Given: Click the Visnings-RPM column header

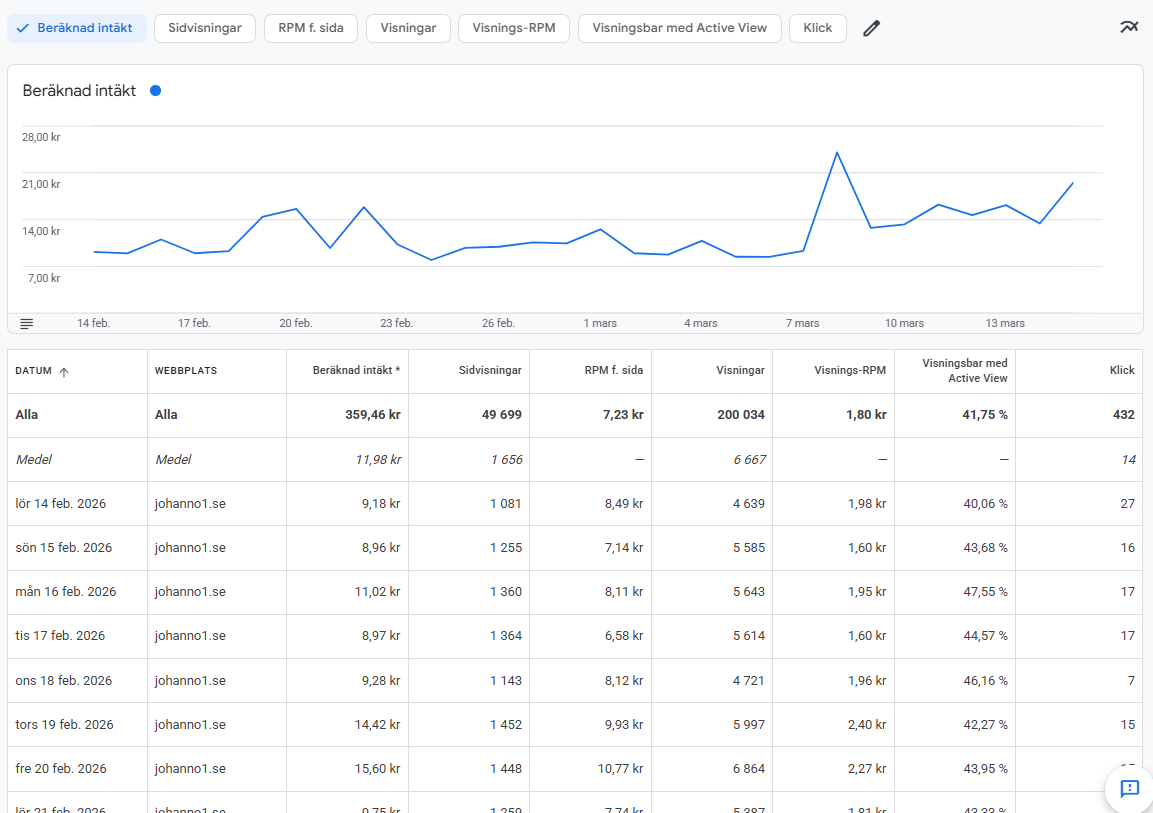Looking at the screenshot, I should [849, 371].
